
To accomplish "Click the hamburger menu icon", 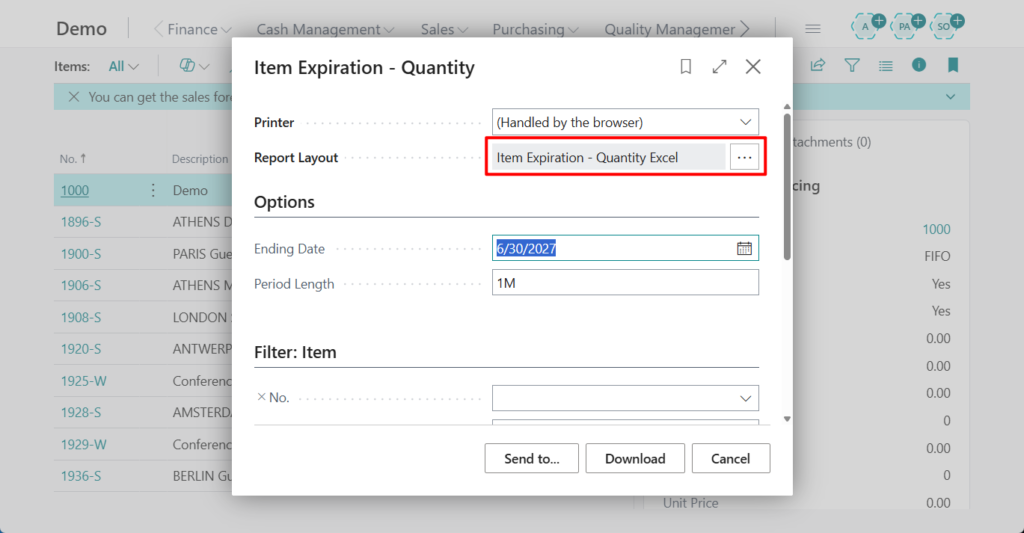I will (813, 29).
